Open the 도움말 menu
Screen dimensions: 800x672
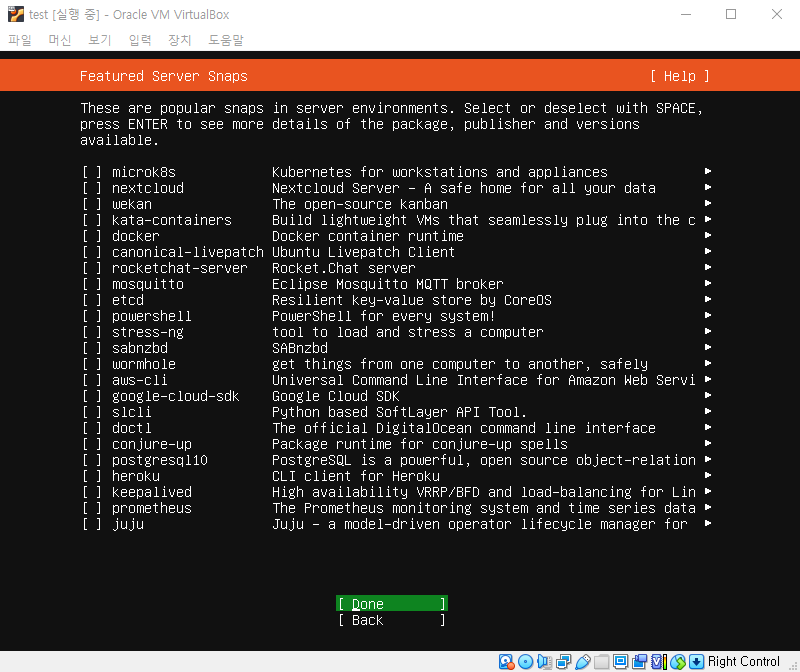point(226,40)
